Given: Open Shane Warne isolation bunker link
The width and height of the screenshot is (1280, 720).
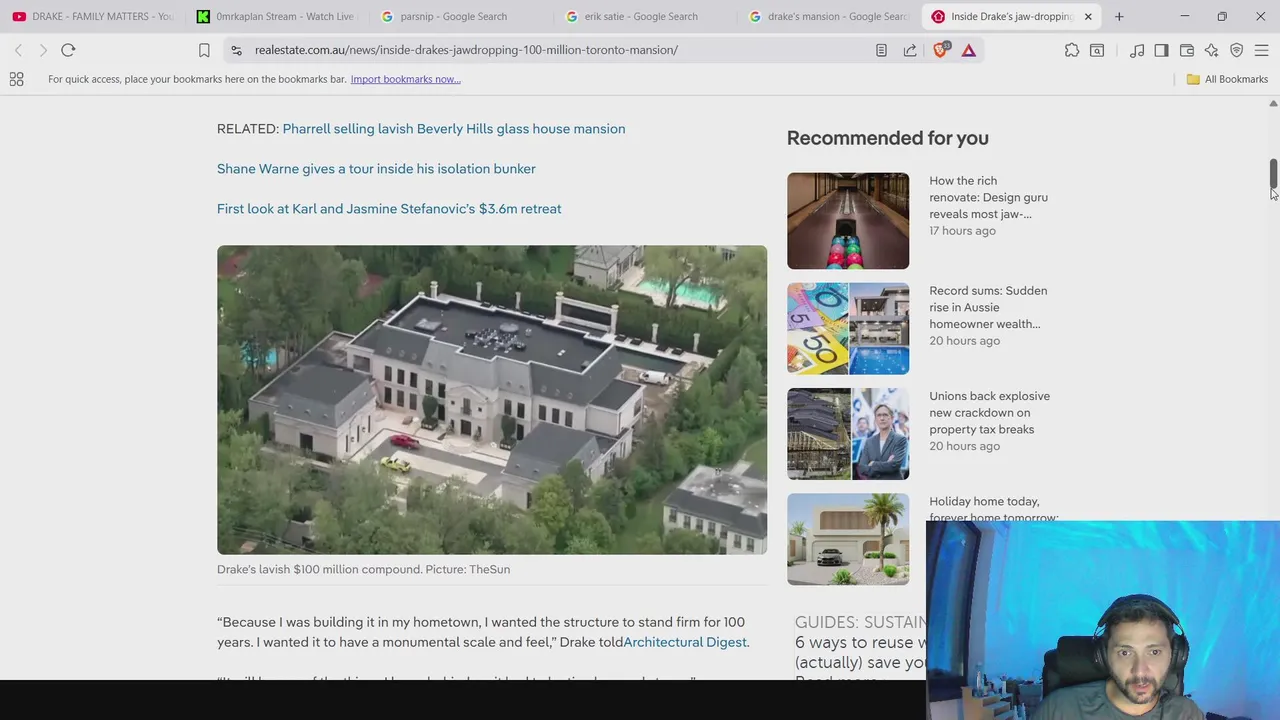Looking at the screenshot, I should (x=376, y=169).
